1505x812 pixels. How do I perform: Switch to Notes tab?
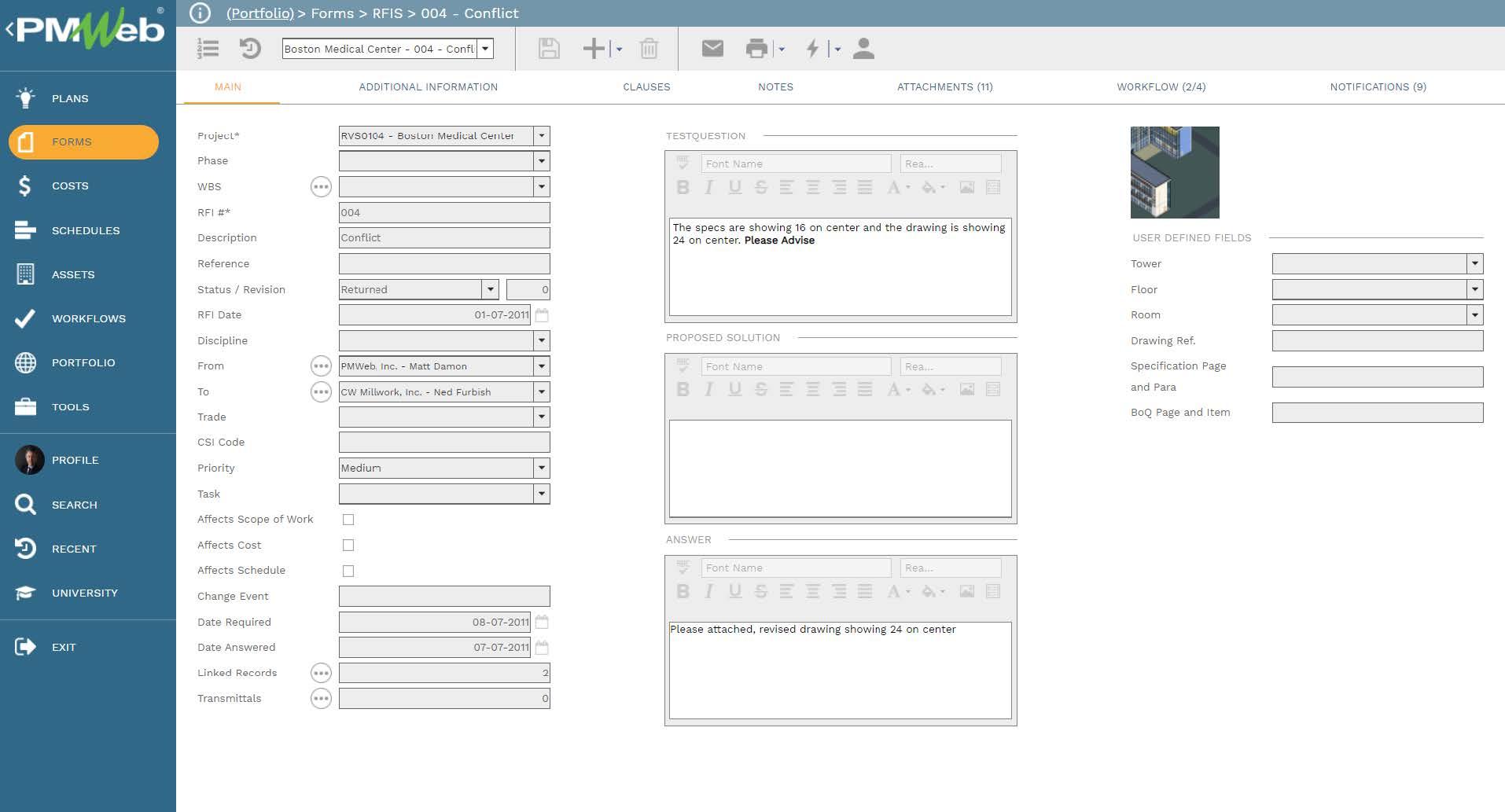click(775, 87)
